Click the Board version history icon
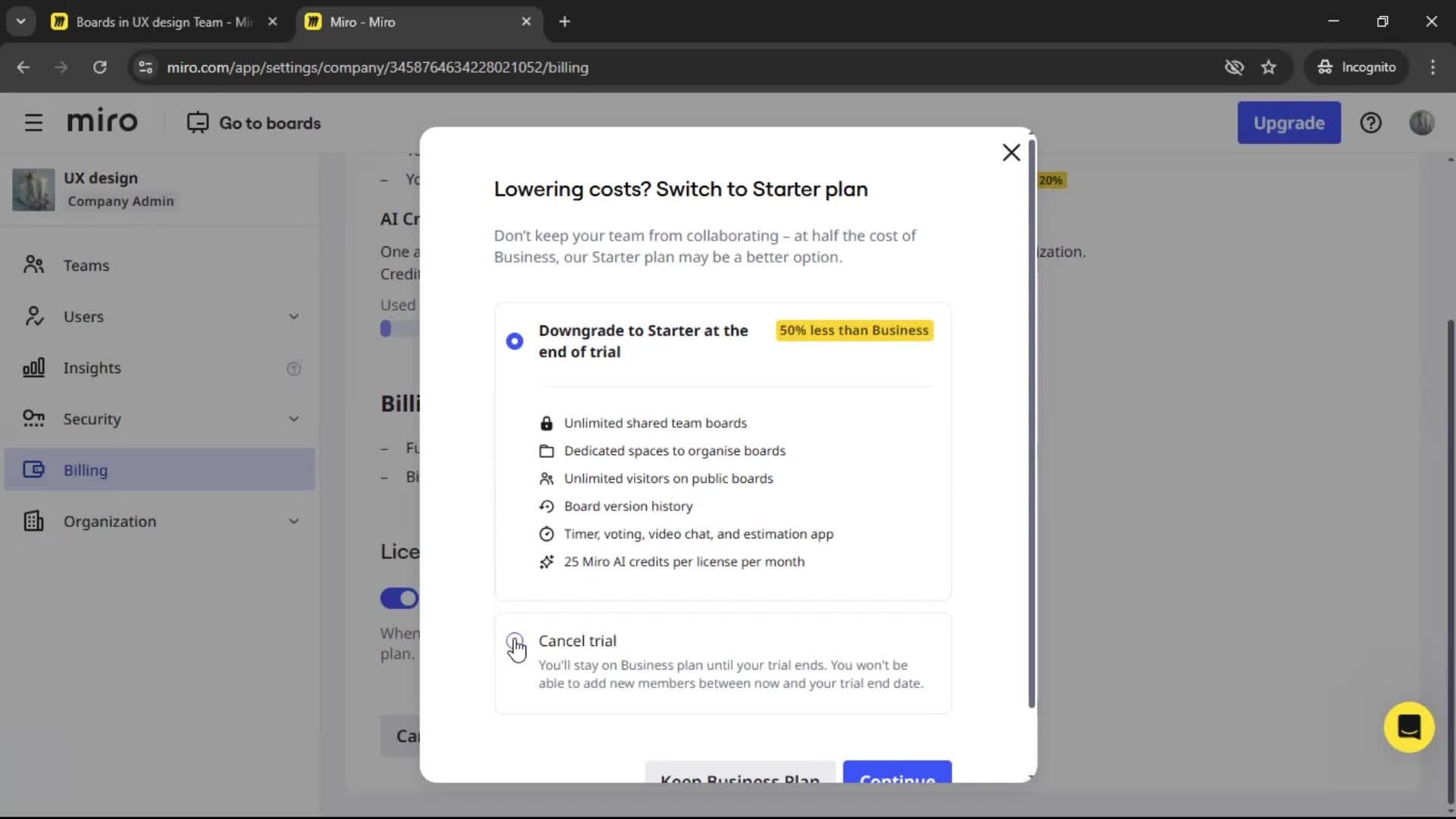 pos(546,507)
